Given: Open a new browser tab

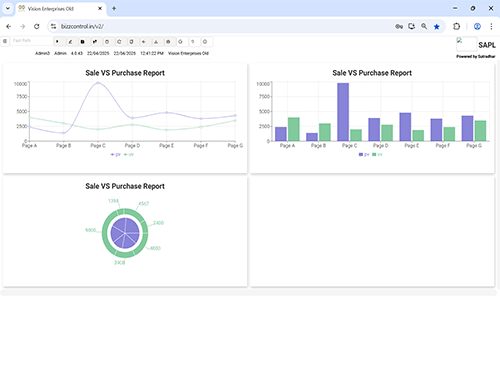Looking at the screenshot, I should pos(114,8).
